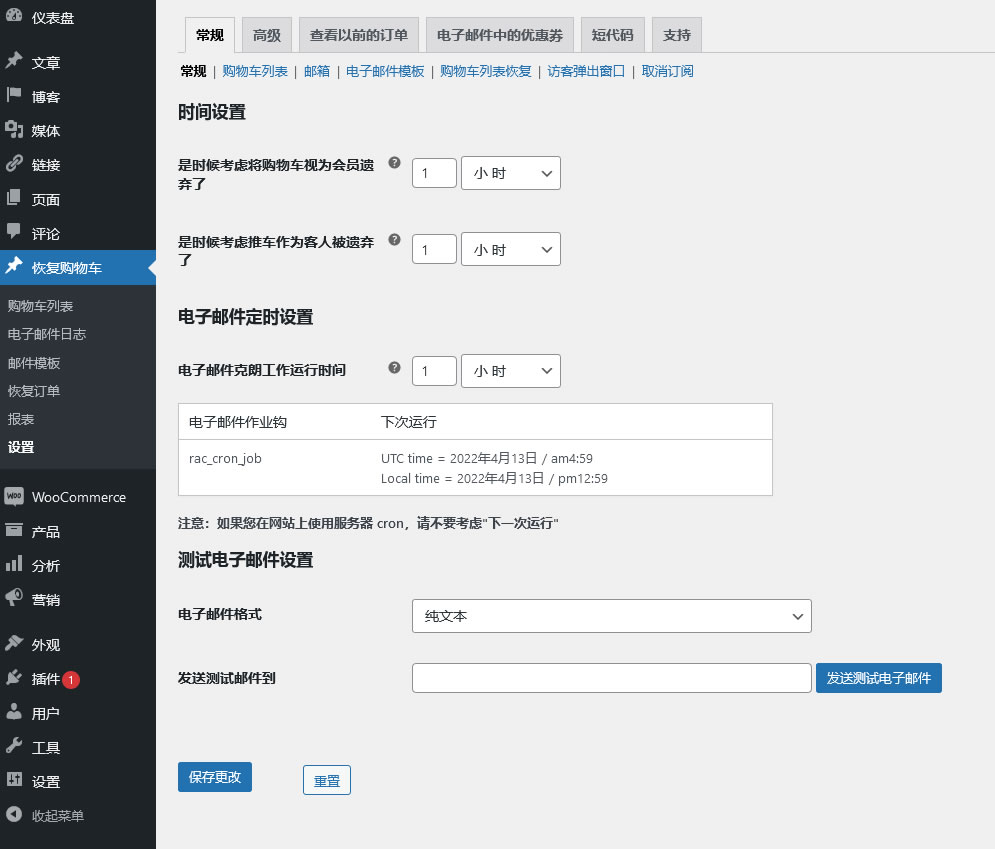Switch to the 高级 tab
995x849 pixels.
[267, 35]
